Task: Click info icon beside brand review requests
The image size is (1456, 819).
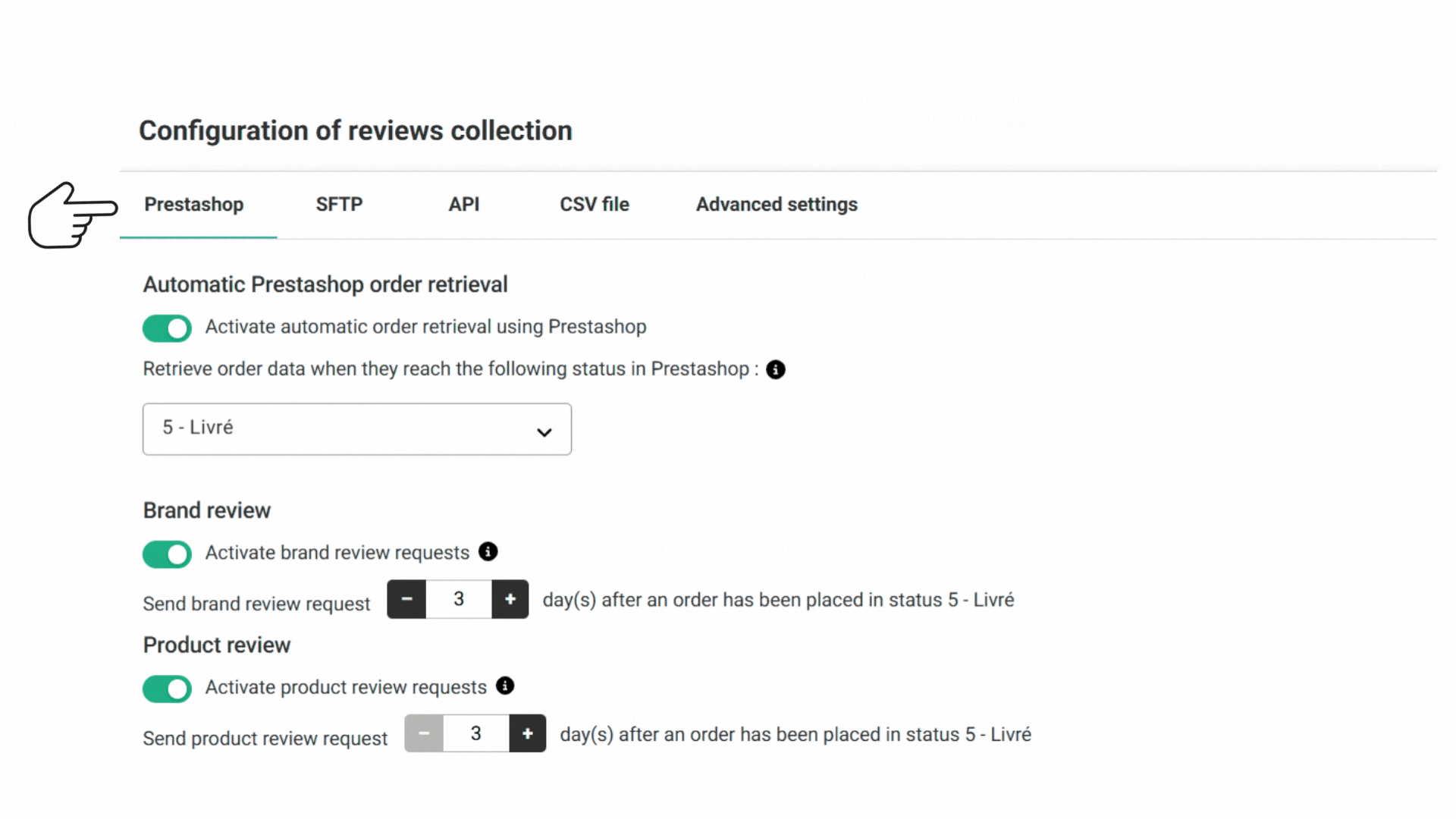Action: point(488,551)
